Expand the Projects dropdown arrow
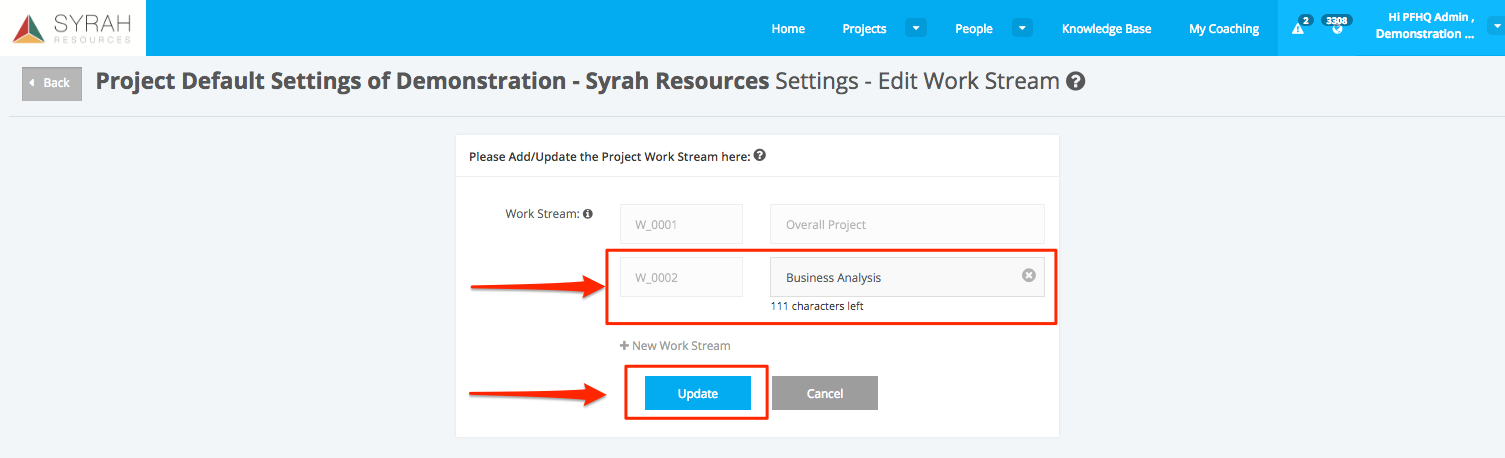 tap(916, 28)
